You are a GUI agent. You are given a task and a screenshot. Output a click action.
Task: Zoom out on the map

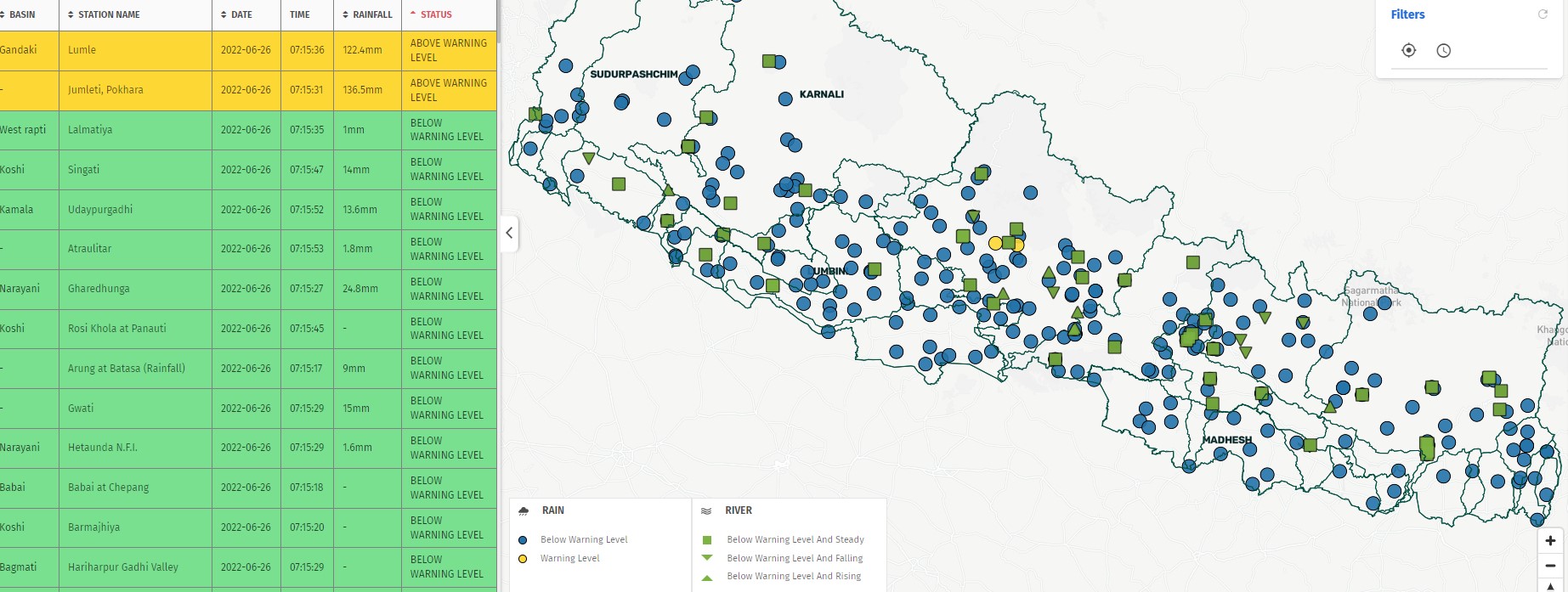click(1550, 565)
